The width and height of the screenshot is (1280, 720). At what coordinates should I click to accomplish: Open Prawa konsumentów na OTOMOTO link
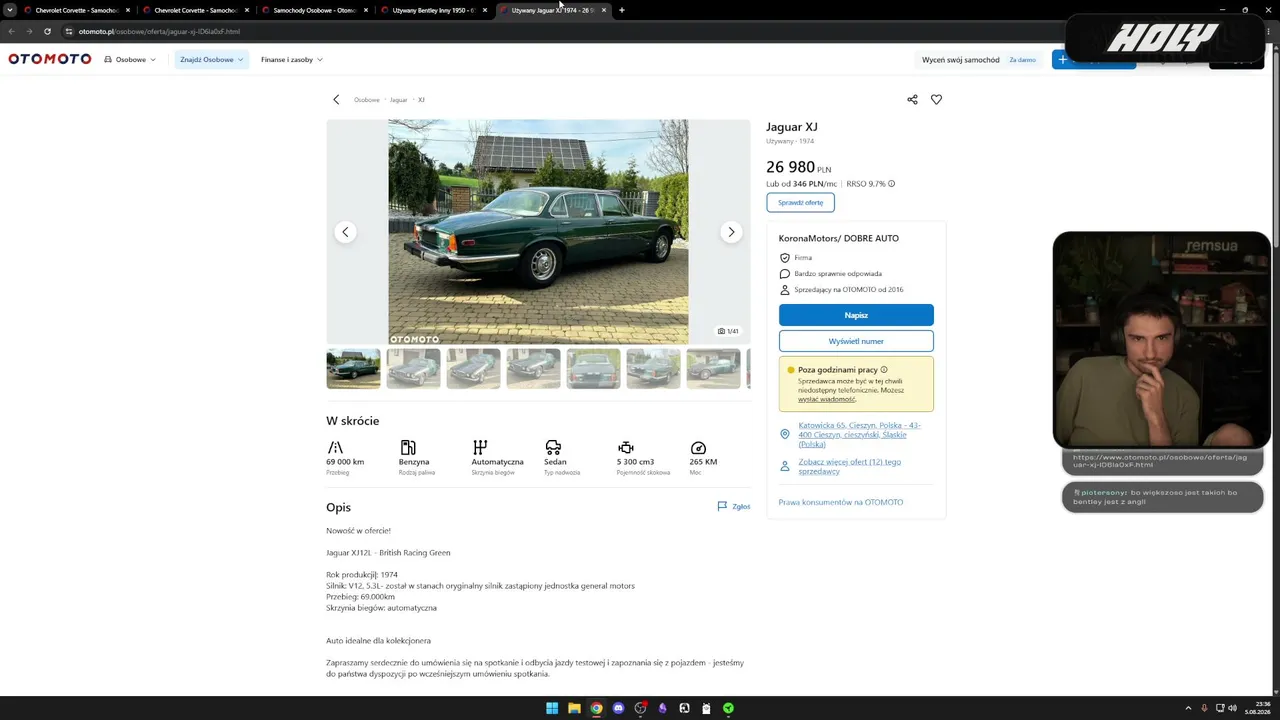pyautogui.click(x=841, y=502)
